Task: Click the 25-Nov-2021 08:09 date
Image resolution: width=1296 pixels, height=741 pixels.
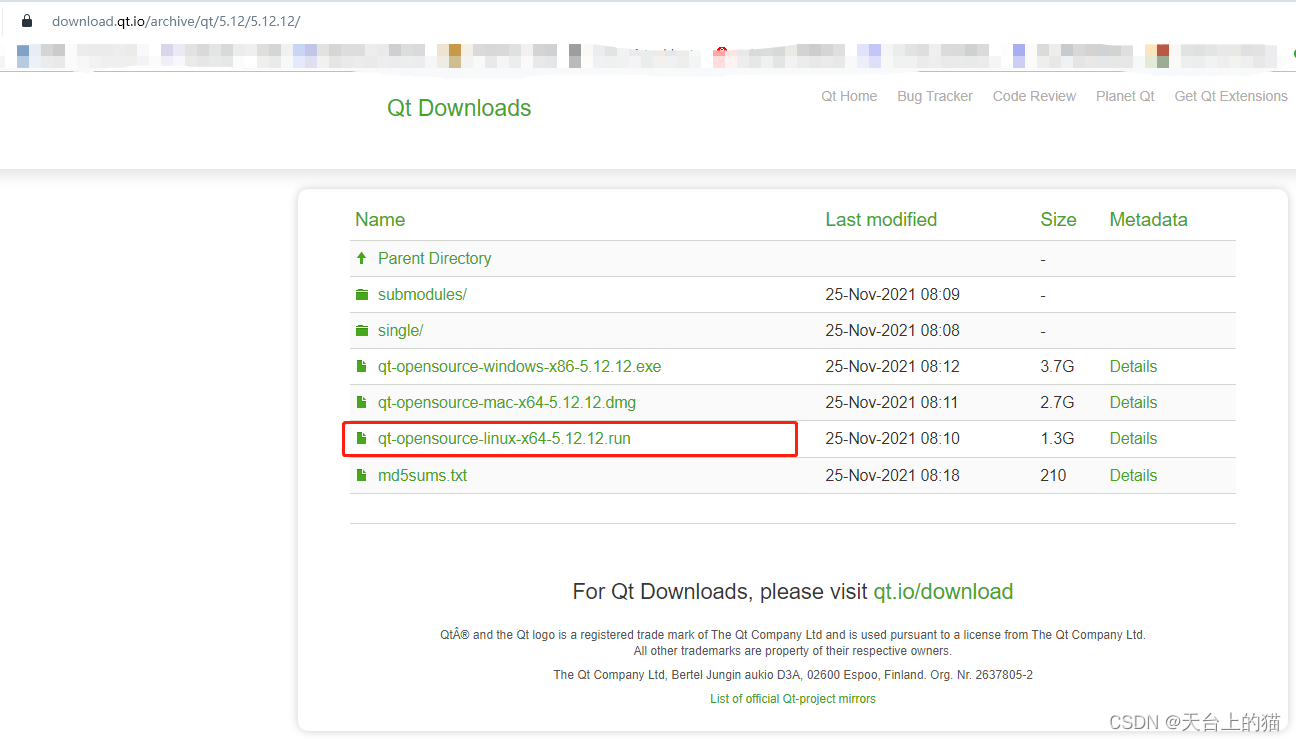Action: (x=892, y=294)
